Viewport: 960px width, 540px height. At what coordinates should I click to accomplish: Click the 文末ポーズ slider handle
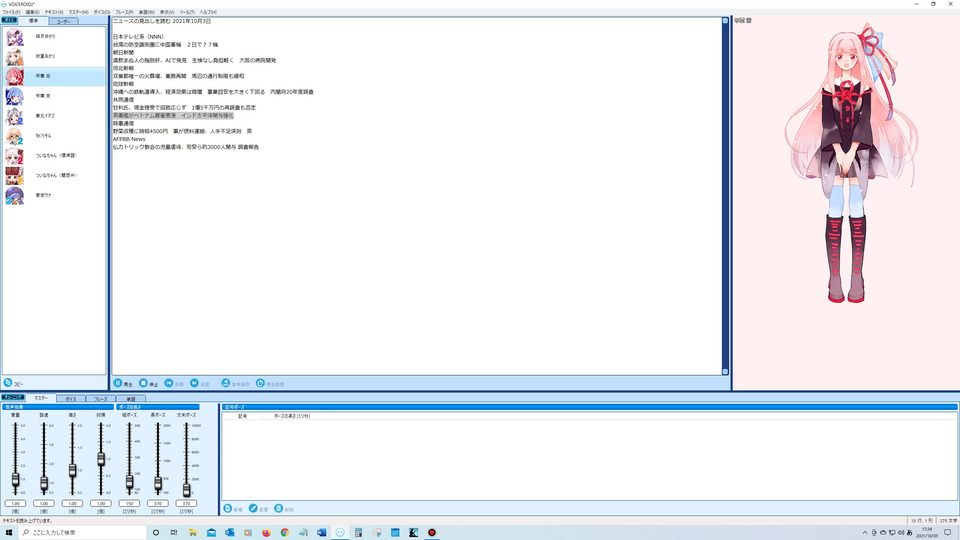186,489
